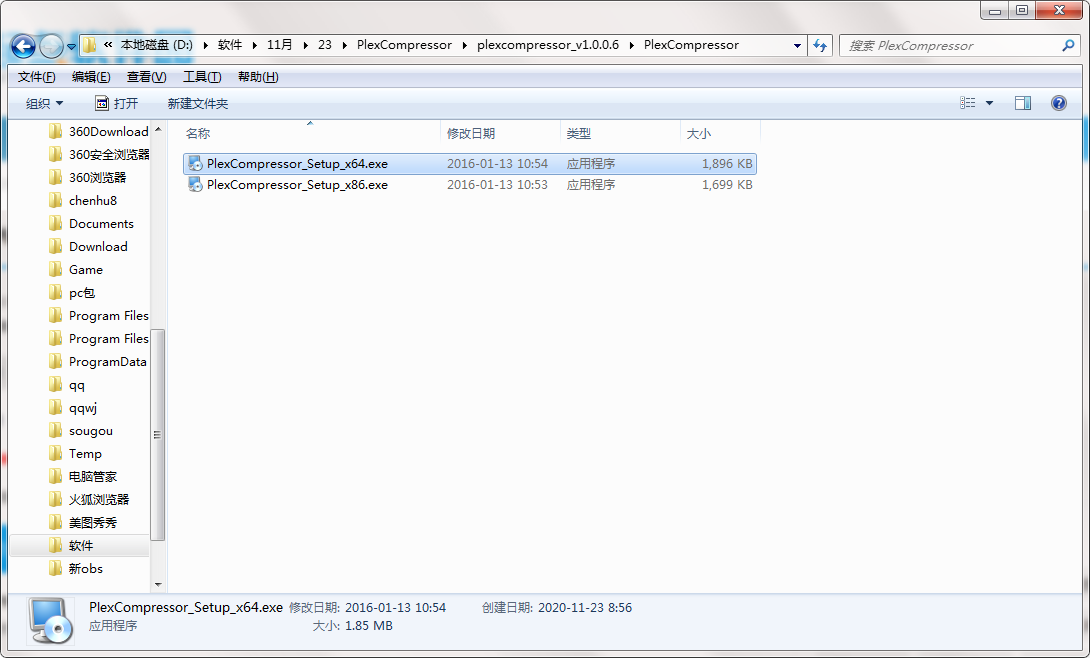The image size is (1090, 658).
Task: Toggle the preview pane
Action: coord(1023,104)
